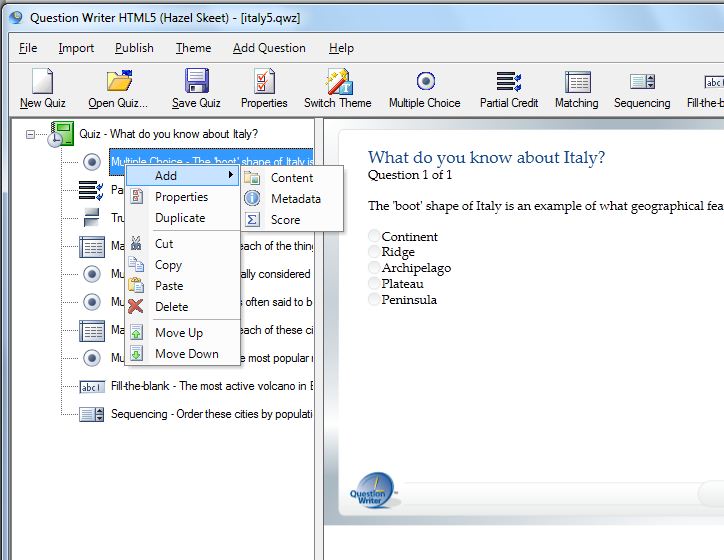Choose Duplicate from the context menu
The width and height of the screenshot is (724, 560).
183,218
